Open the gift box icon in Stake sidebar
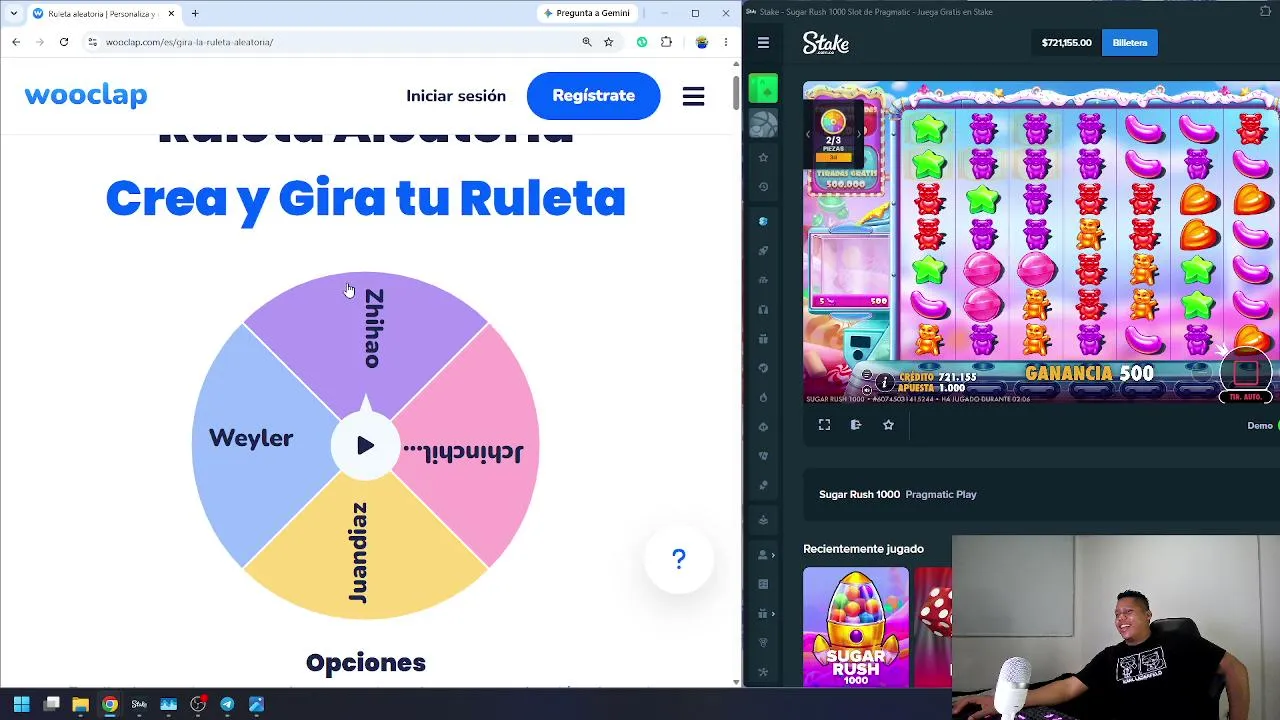Image resolution: width=1280 pixels, height=720 pixels. pyautogui.click(x=763, y=339)
